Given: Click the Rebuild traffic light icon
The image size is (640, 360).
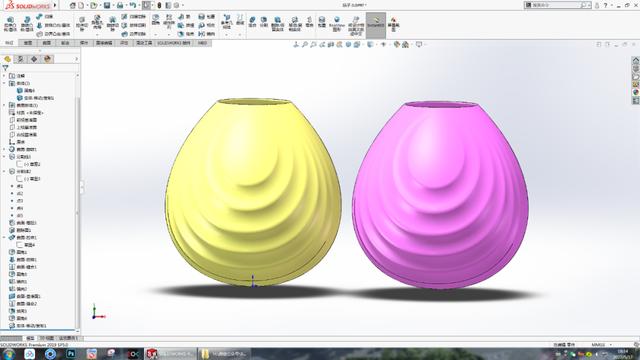Looking at the screenshot, I should coord(160,5).
